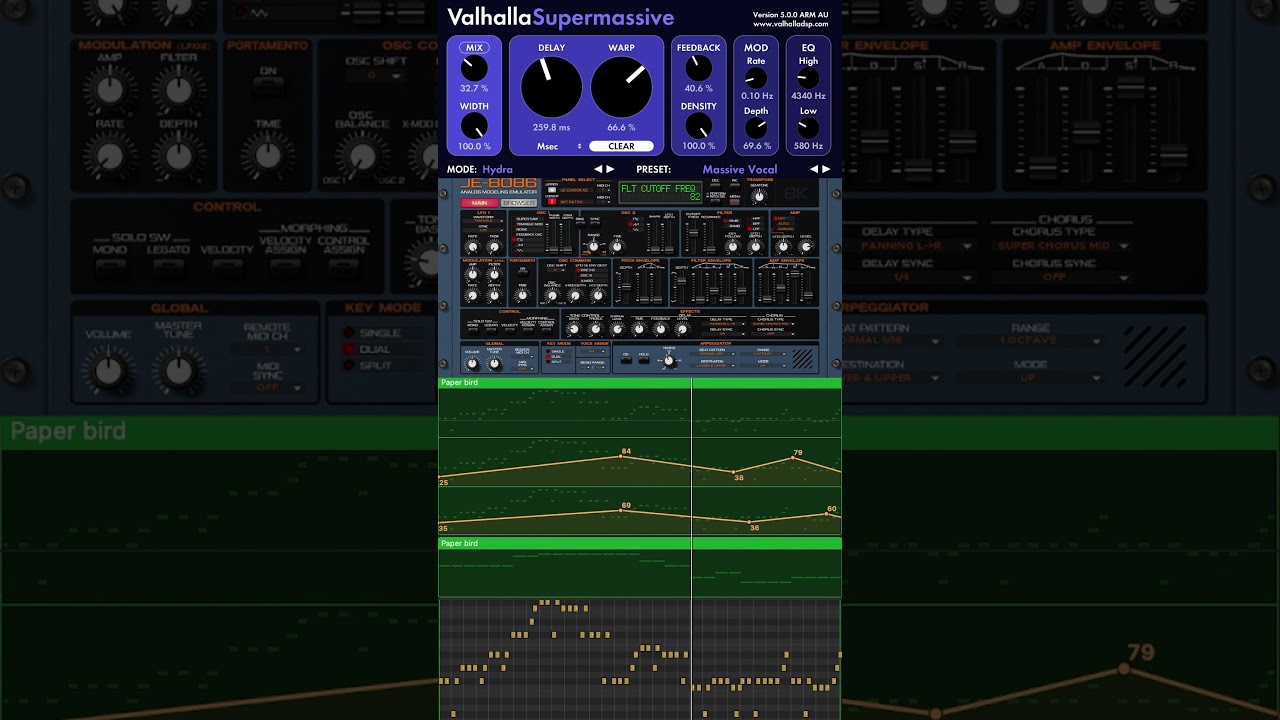Viewport: 1280px width, 720px height.
Task: Click the Global Volume knob
Action: (x=472, y=364)
